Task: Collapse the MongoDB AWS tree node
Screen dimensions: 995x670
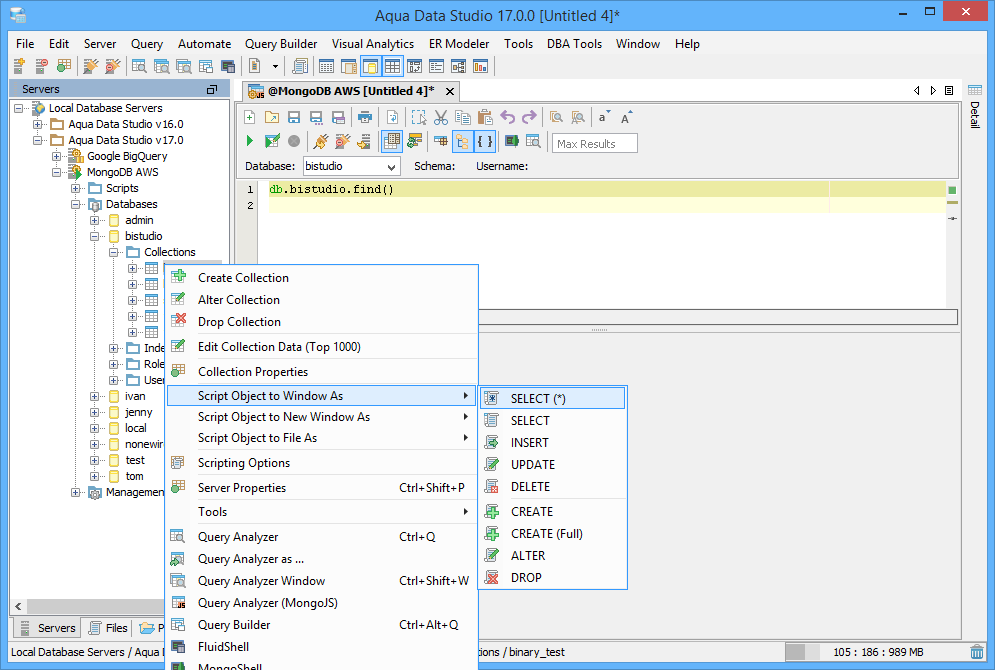Action: point(56,172)
